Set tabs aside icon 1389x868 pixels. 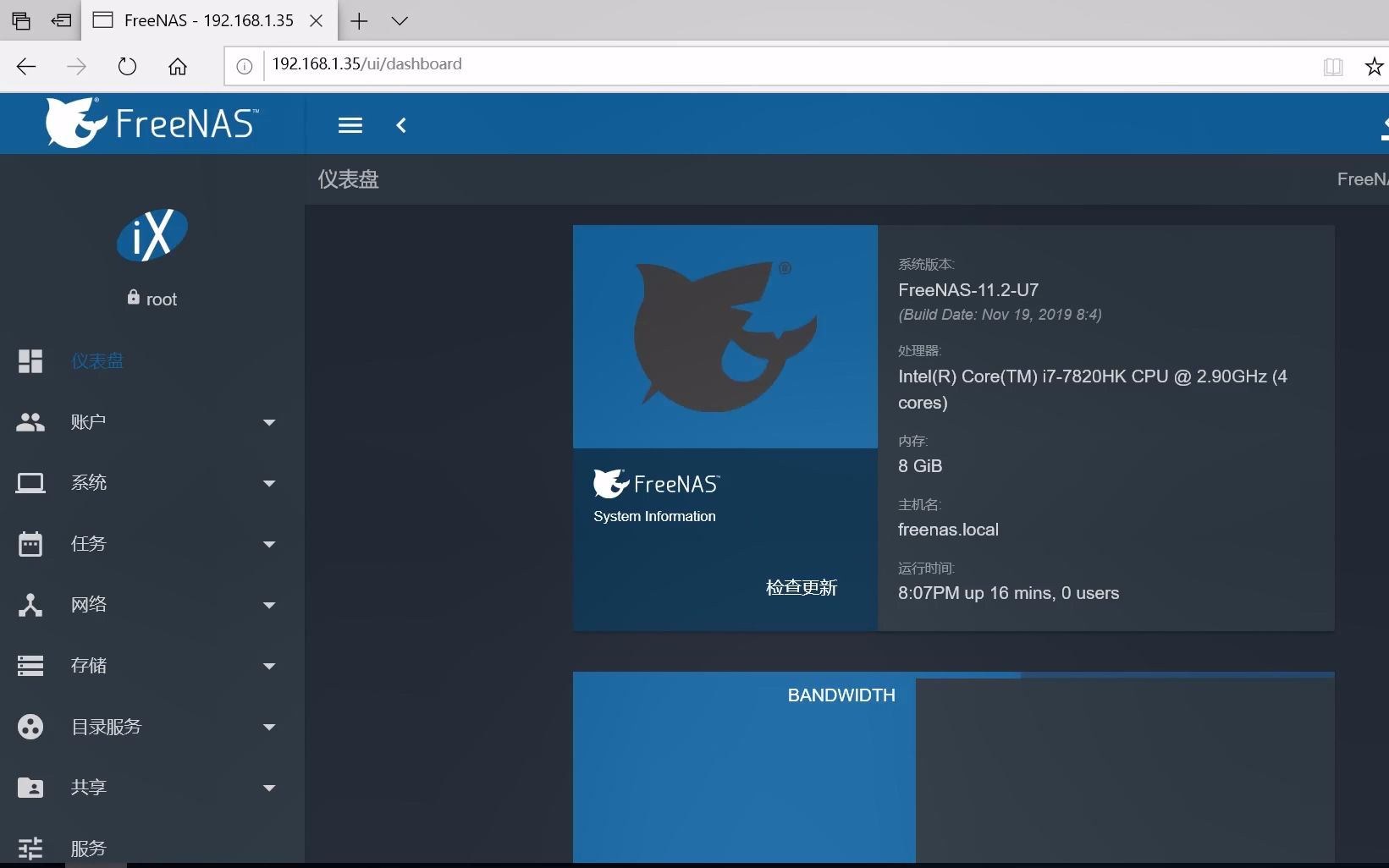[x=61, y=21]
